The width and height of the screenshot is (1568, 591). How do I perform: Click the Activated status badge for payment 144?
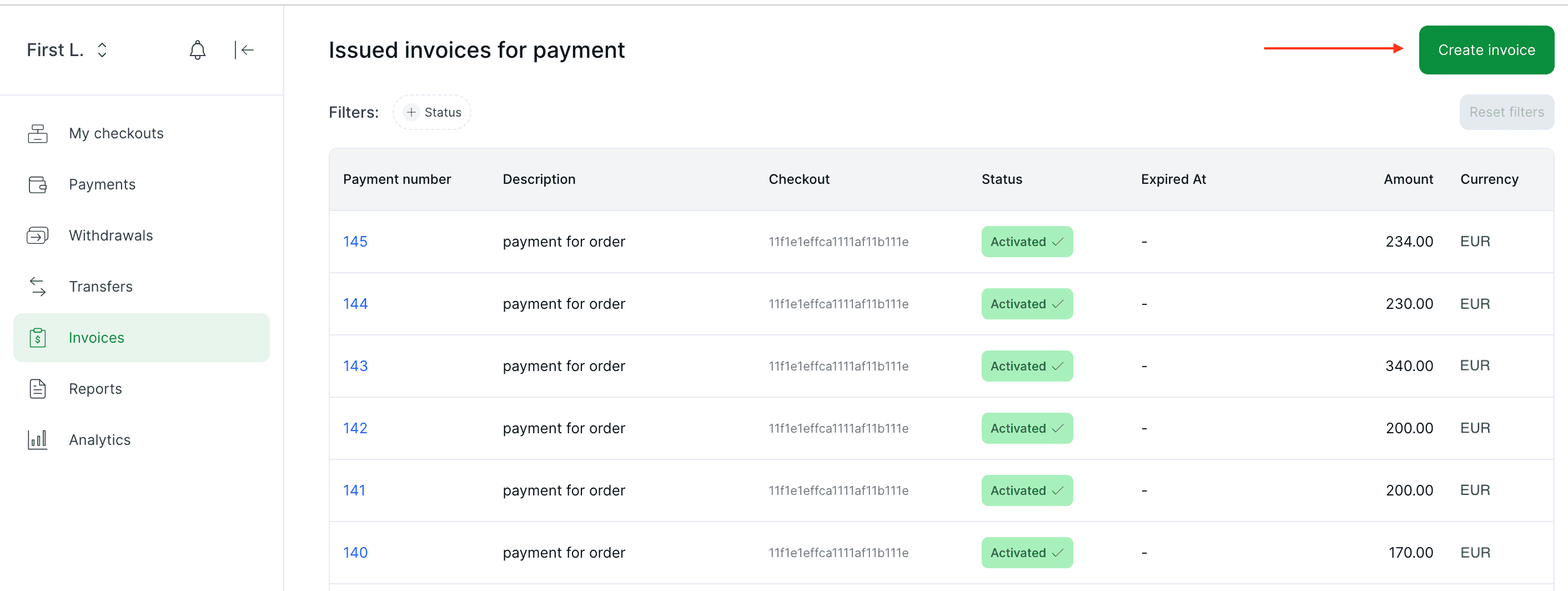(x=1026, y=304)
